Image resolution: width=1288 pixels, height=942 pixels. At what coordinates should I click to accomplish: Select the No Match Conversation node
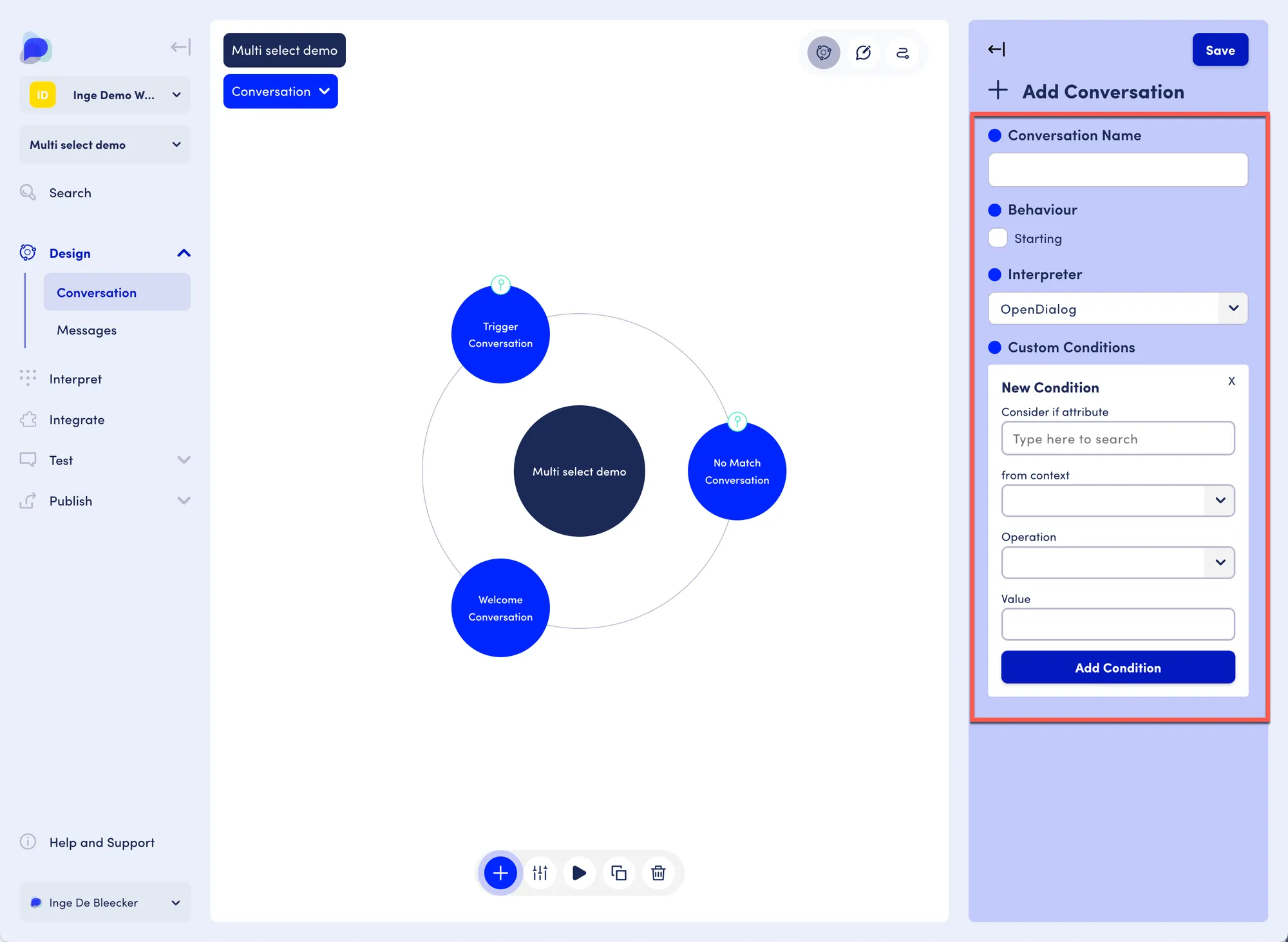737,471
